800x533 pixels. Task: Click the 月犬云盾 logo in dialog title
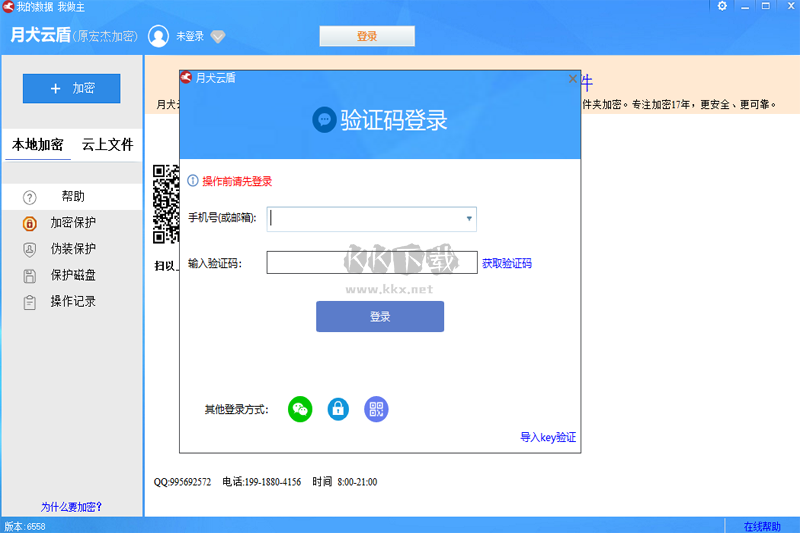tap(186, 78)
